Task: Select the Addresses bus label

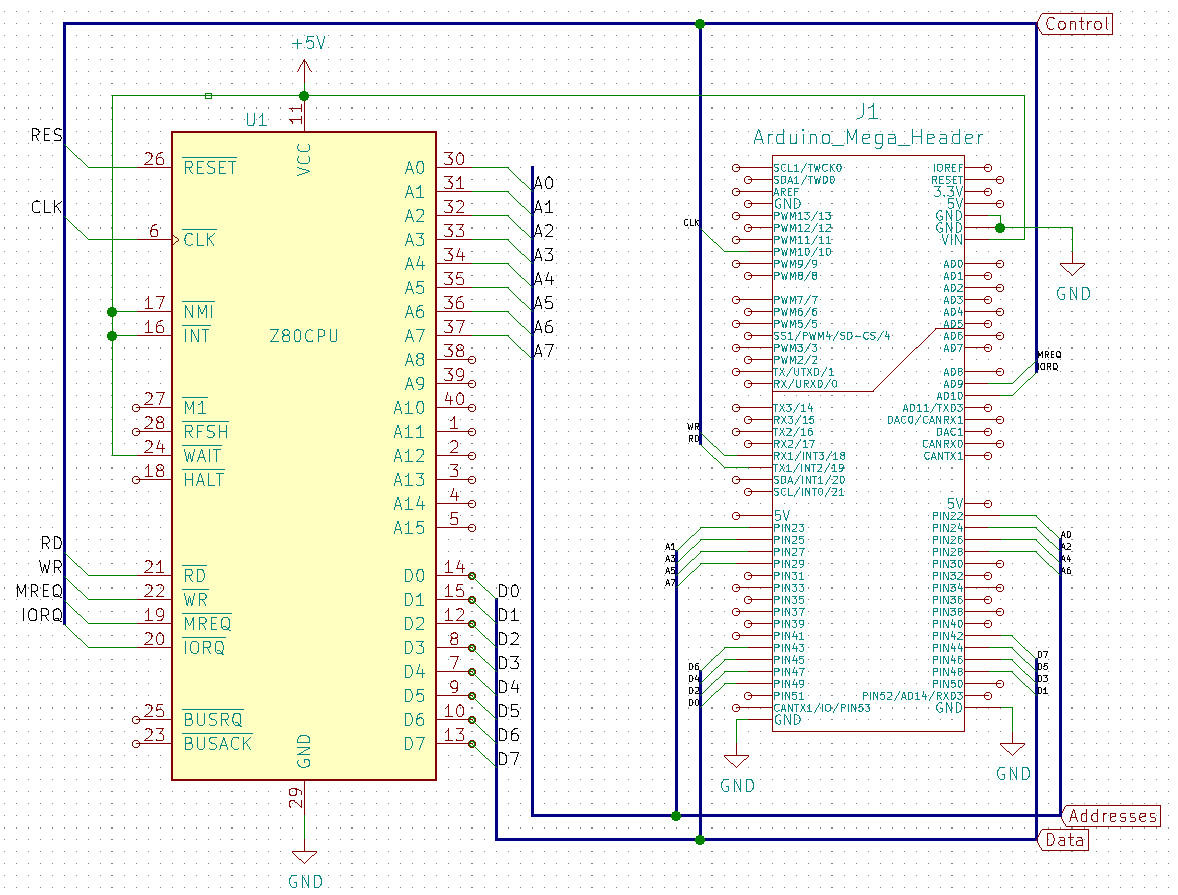Action: pos(1112,815)
